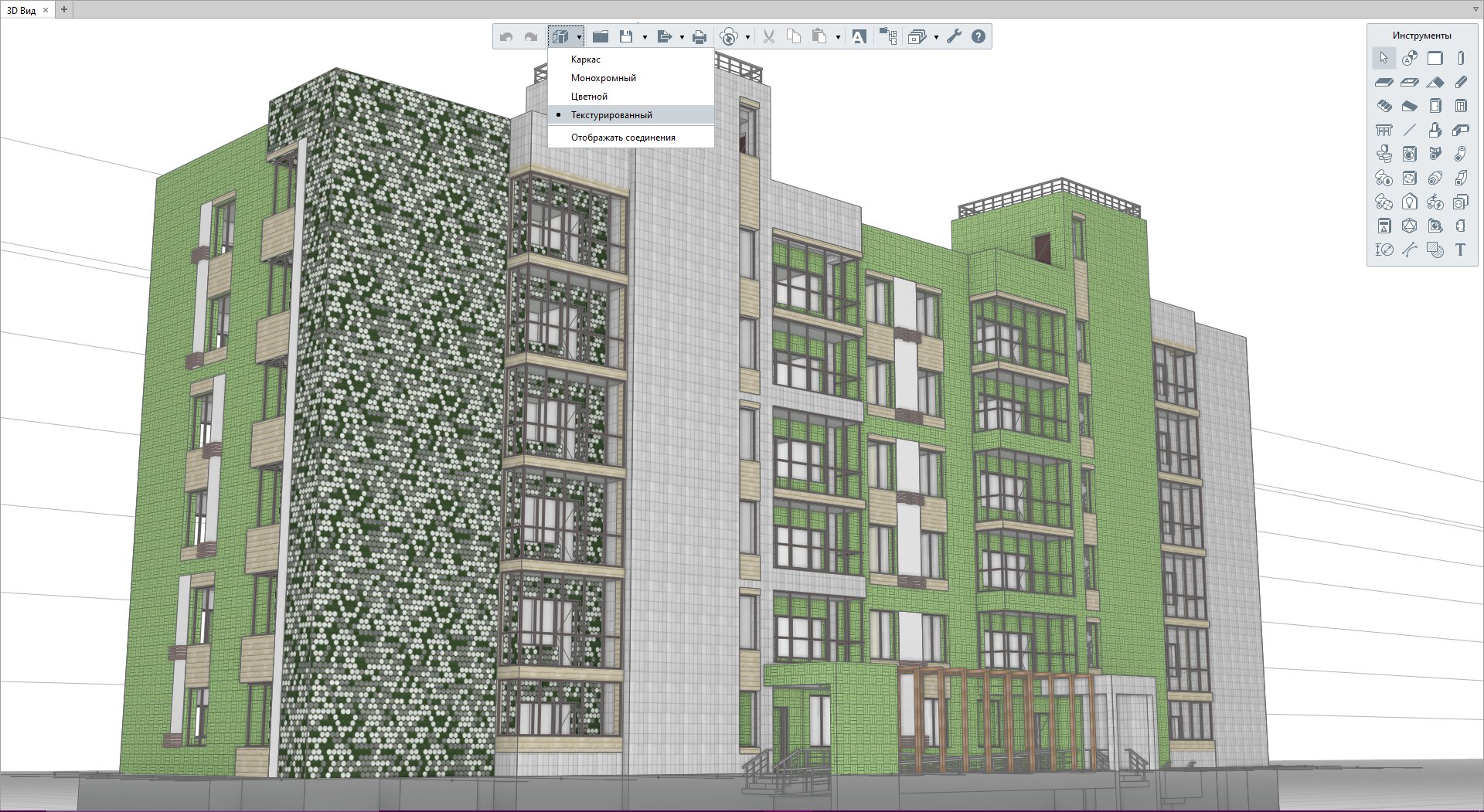Select the Text tool

tap(1460, 250)
